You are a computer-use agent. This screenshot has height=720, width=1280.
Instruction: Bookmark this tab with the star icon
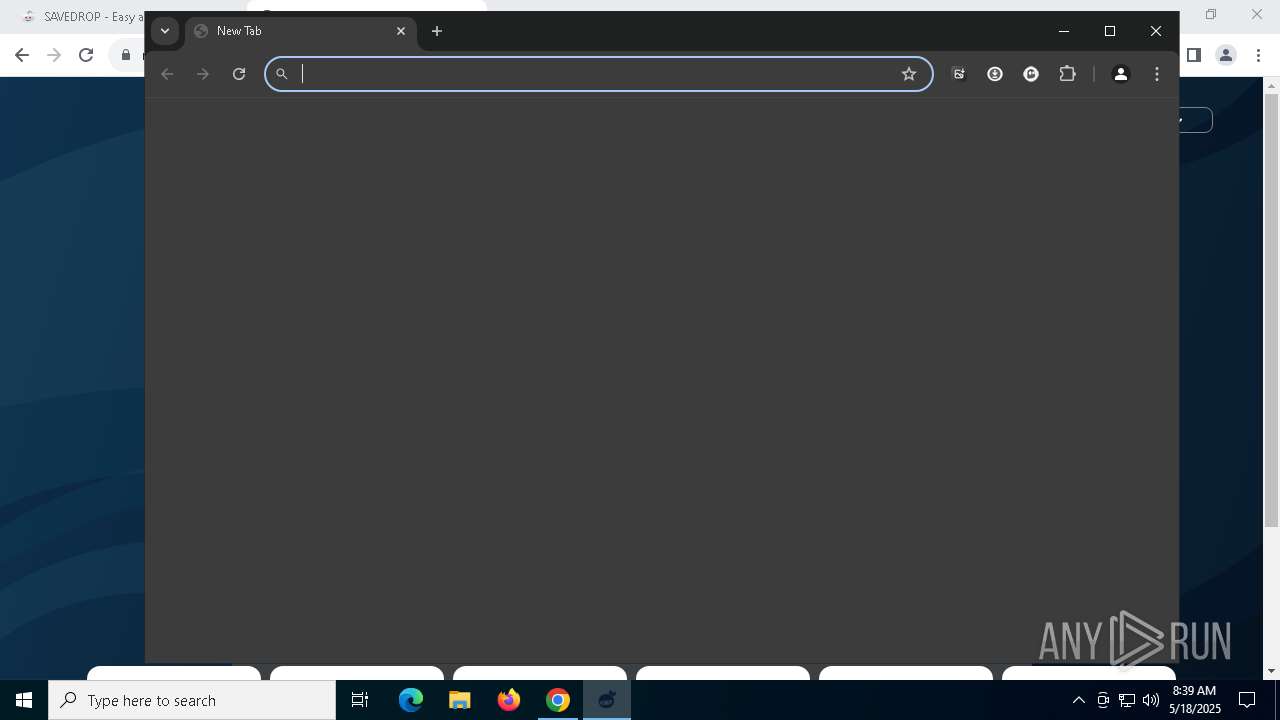click(x=909, y=74)
